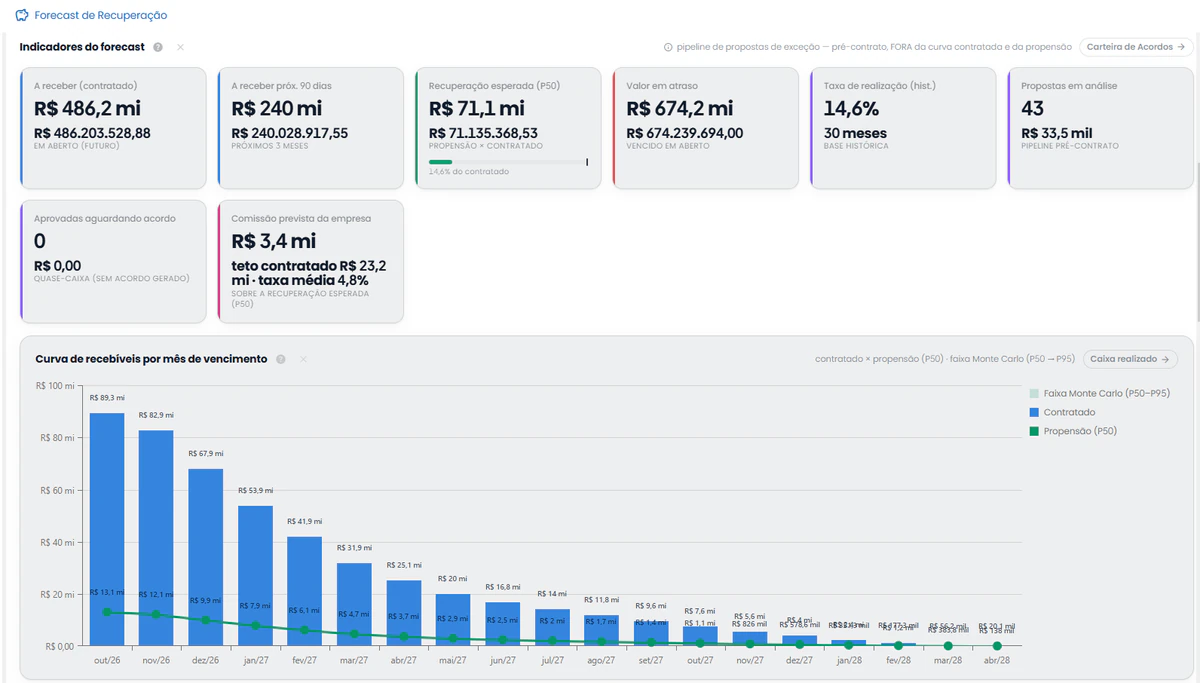Click the out/26 contratado bar
Screen dimensions: 1200x683
[x=107, y=529]
